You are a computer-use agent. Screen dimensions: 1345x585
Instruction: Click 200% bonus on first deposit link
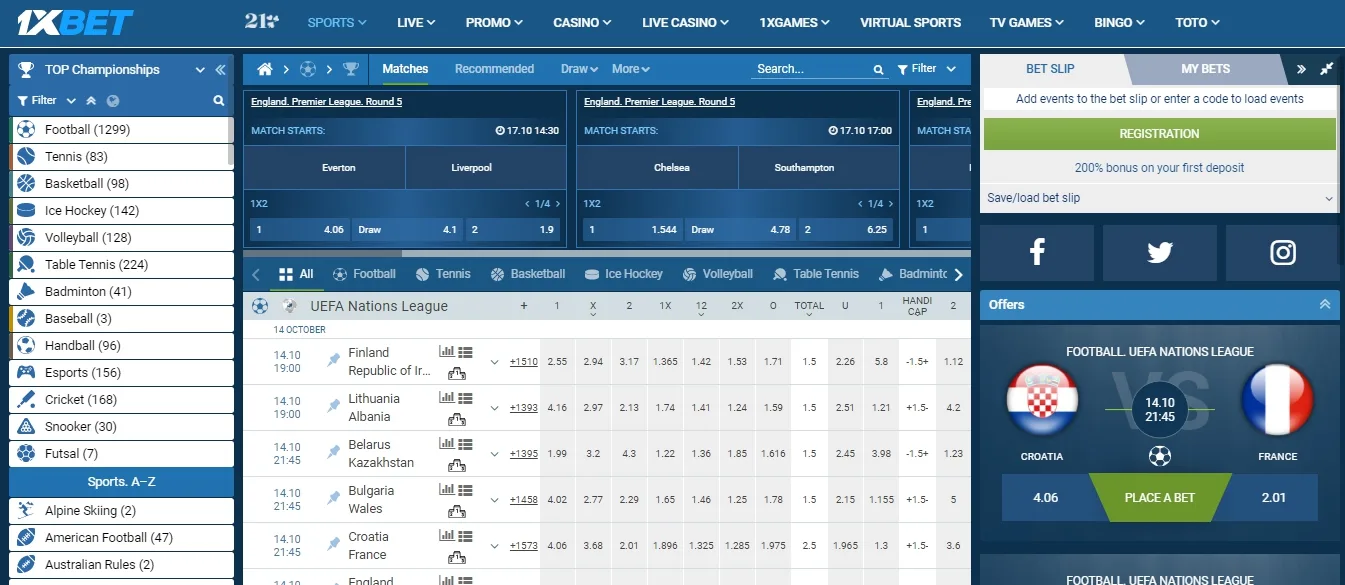(1160, 168)
